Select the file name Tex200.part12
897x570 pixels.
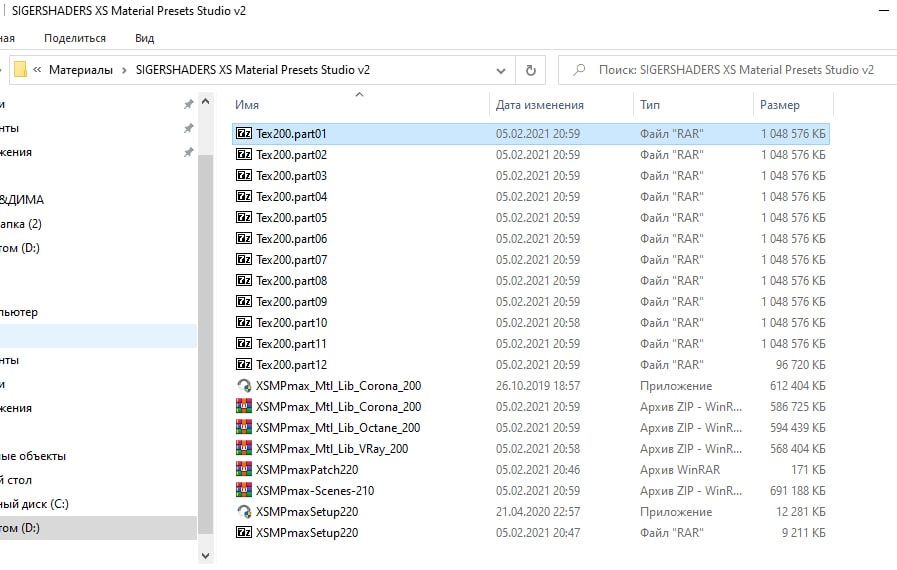click(291, 365)
